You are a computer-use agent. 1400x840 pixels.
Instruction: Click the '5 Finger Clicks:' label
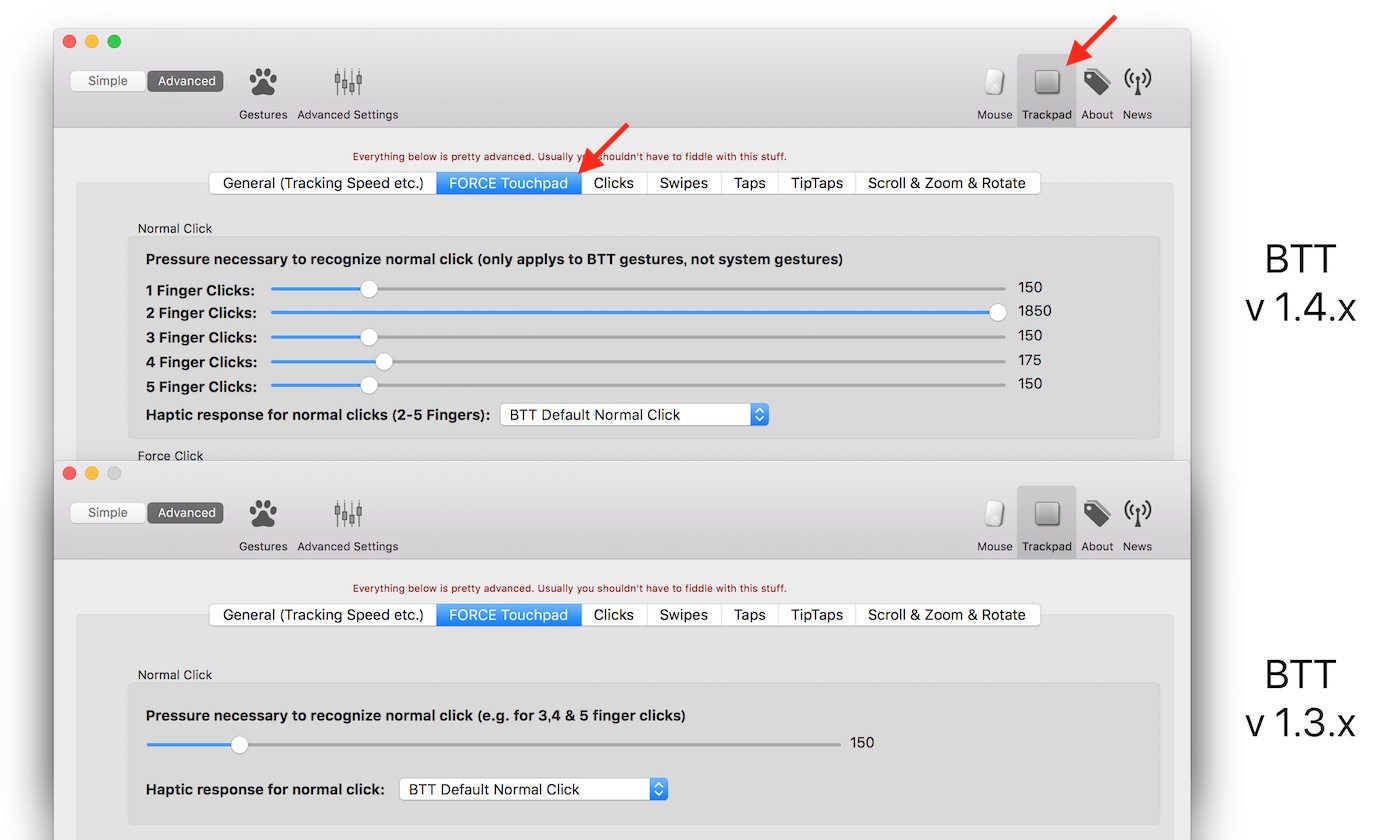click(x=201, y=386)
